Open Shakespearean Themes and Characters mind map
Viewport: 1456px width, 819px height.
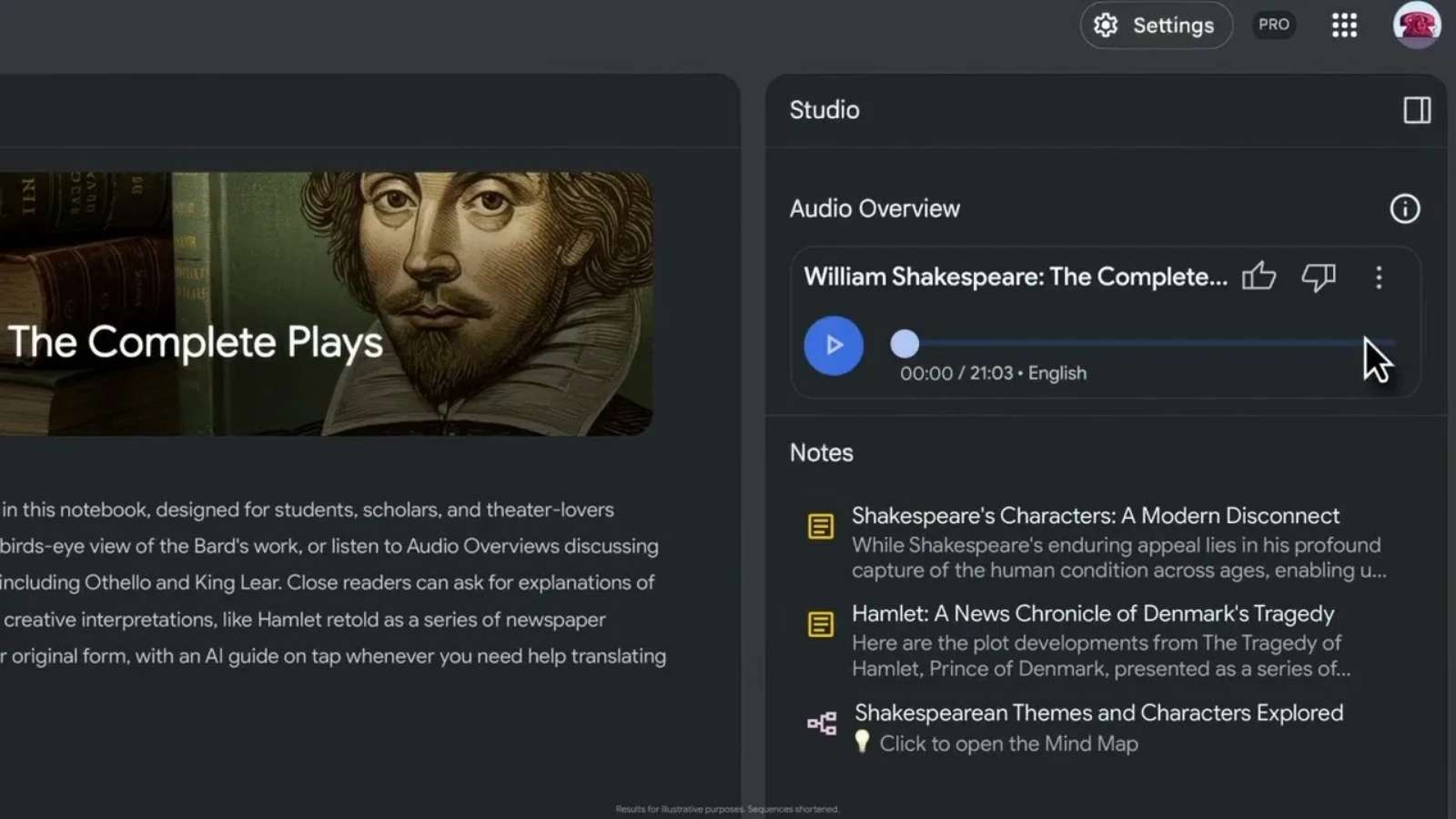coord(1097,713)
